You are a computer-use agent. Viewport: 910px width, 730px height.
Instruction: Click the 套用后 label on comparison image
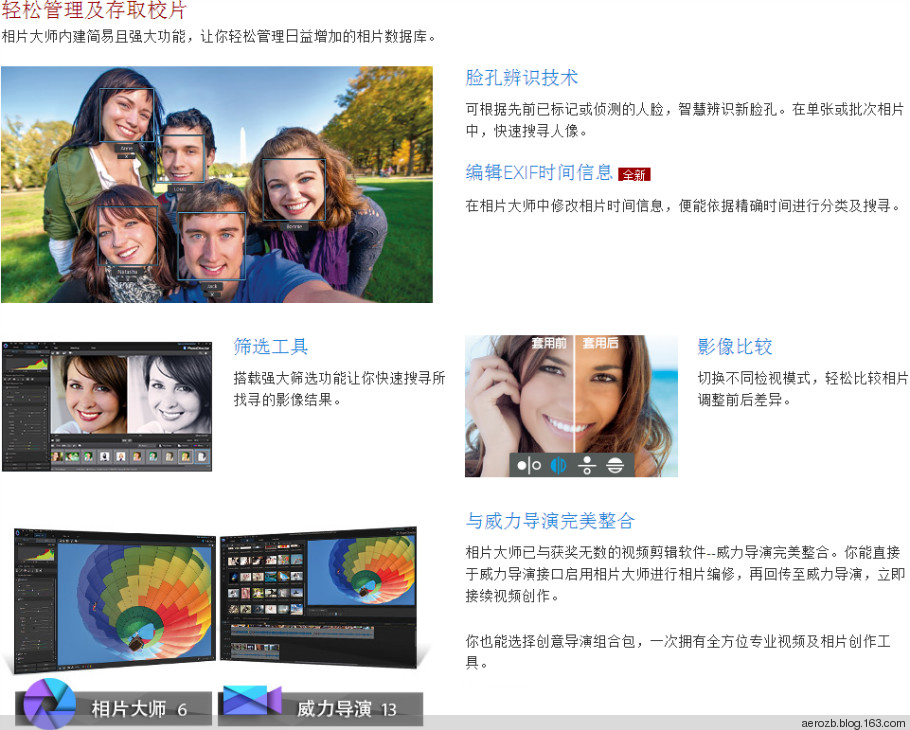coord(600,343)
